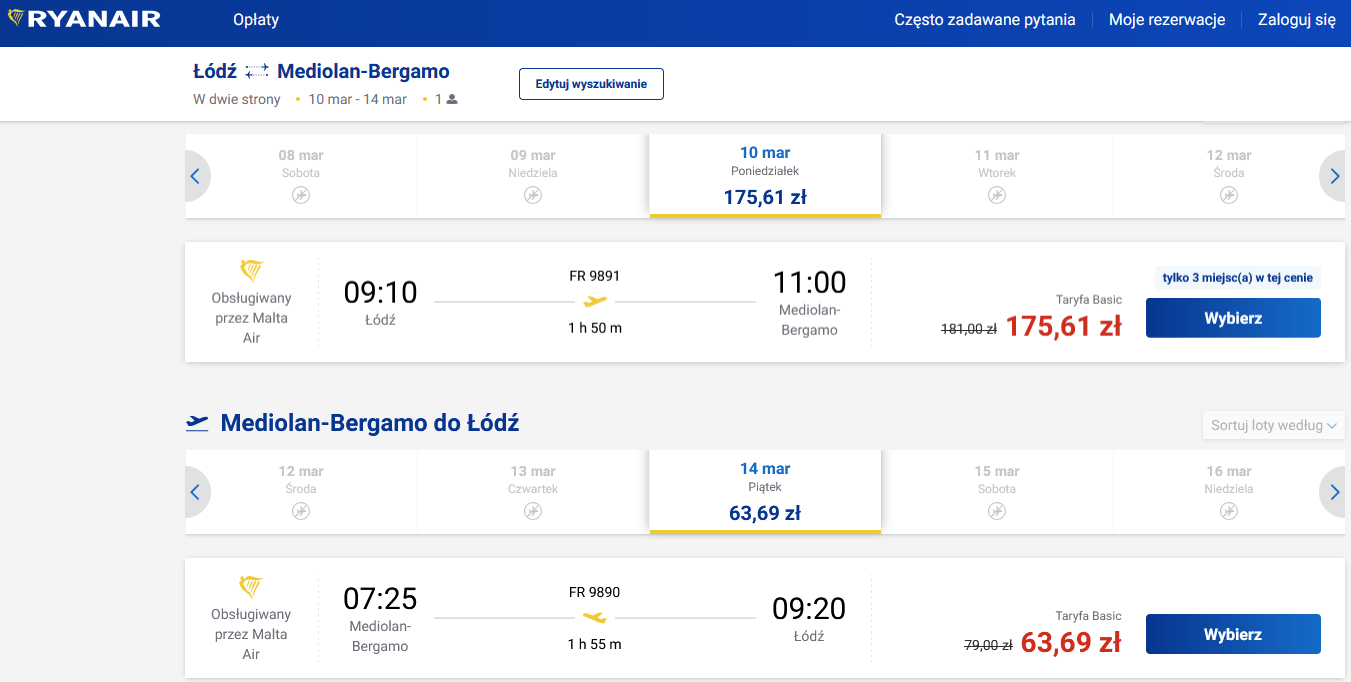
Task: Show later return dates with right arrow
Action: [1334, 492]
